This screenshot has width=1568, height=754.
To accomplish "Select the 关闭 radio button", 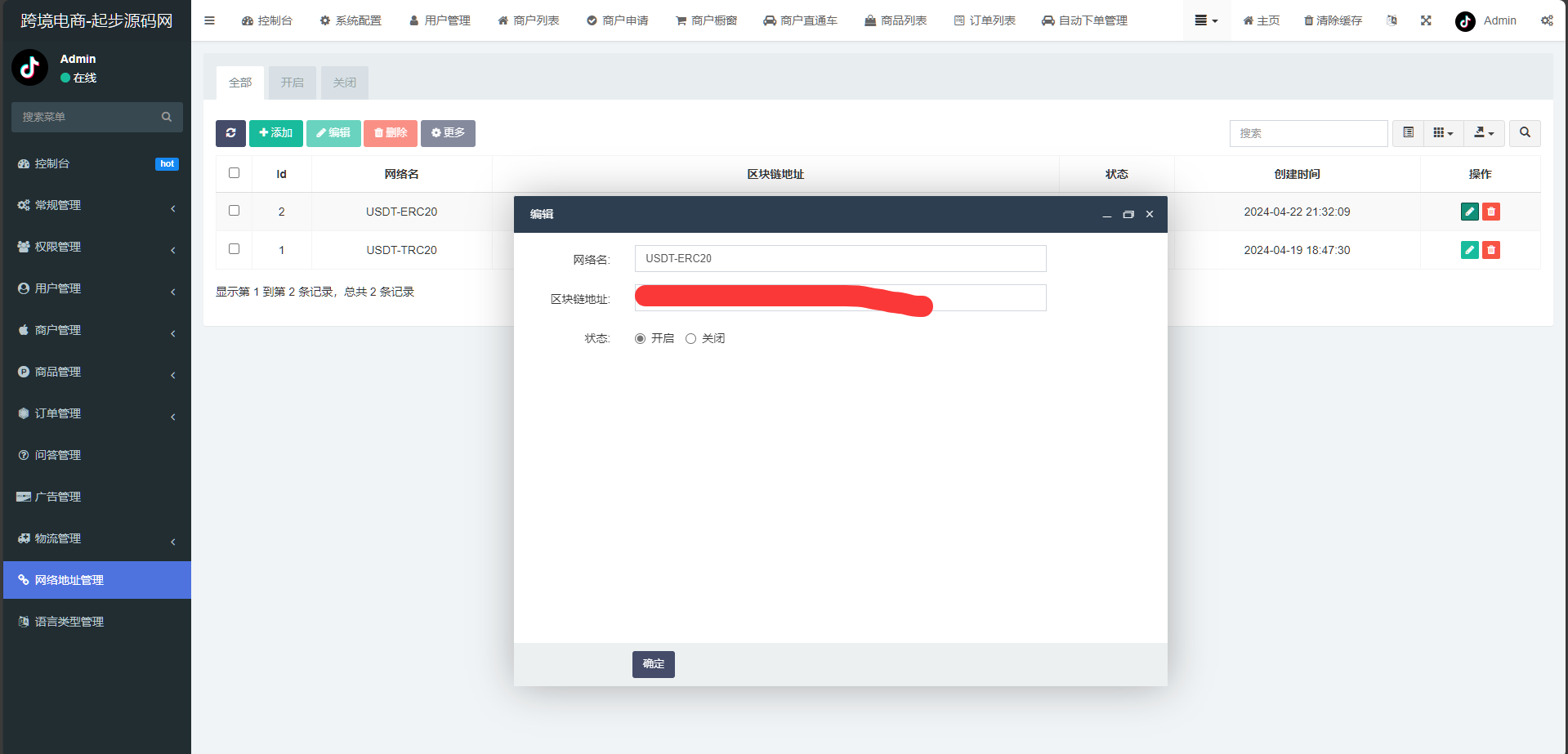I will (690, 339).
